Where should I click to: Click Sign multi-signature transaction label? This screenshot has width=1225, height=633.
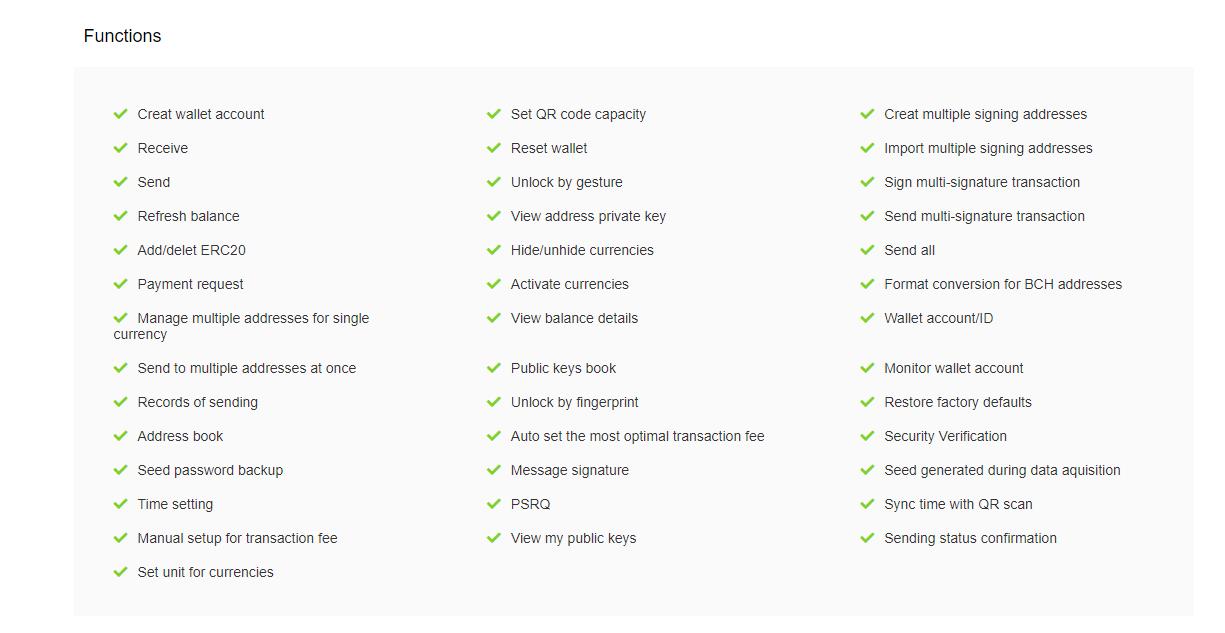981,182
